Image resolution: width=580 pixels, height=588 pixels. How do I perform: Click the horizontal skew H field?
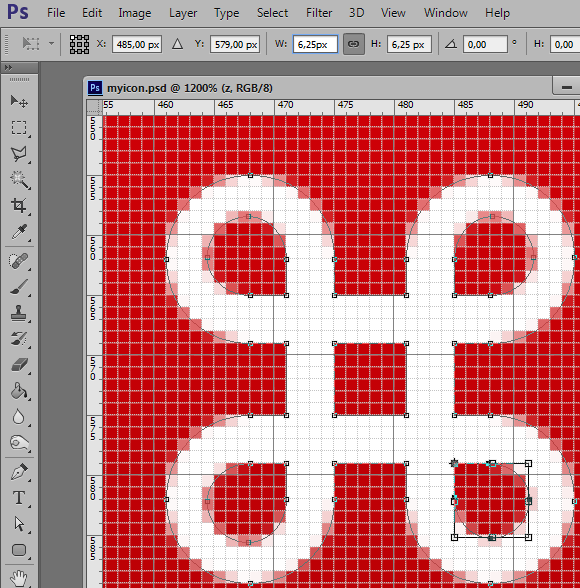pos(565,44)
